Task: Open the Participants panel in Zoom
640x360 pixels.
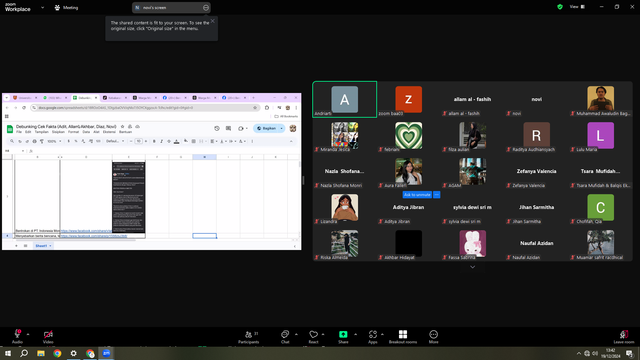Action: point(249,337)
